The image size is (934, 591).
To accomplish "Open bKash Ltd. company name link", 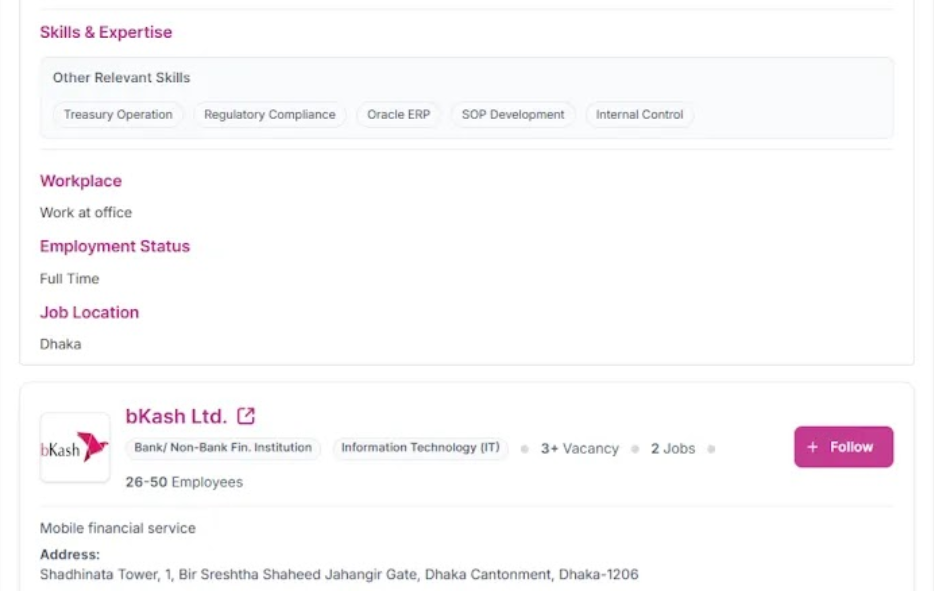I will click(x=176, y=416).
